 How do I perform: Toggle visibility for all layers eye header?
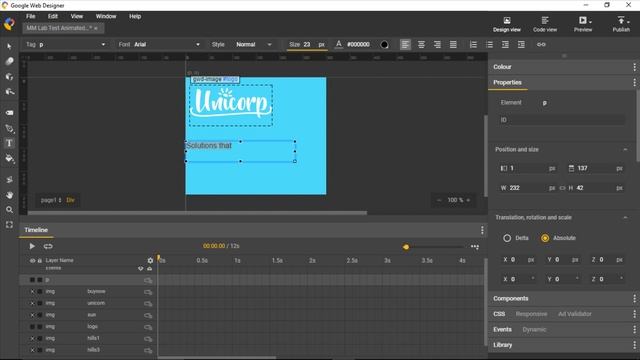32,260
